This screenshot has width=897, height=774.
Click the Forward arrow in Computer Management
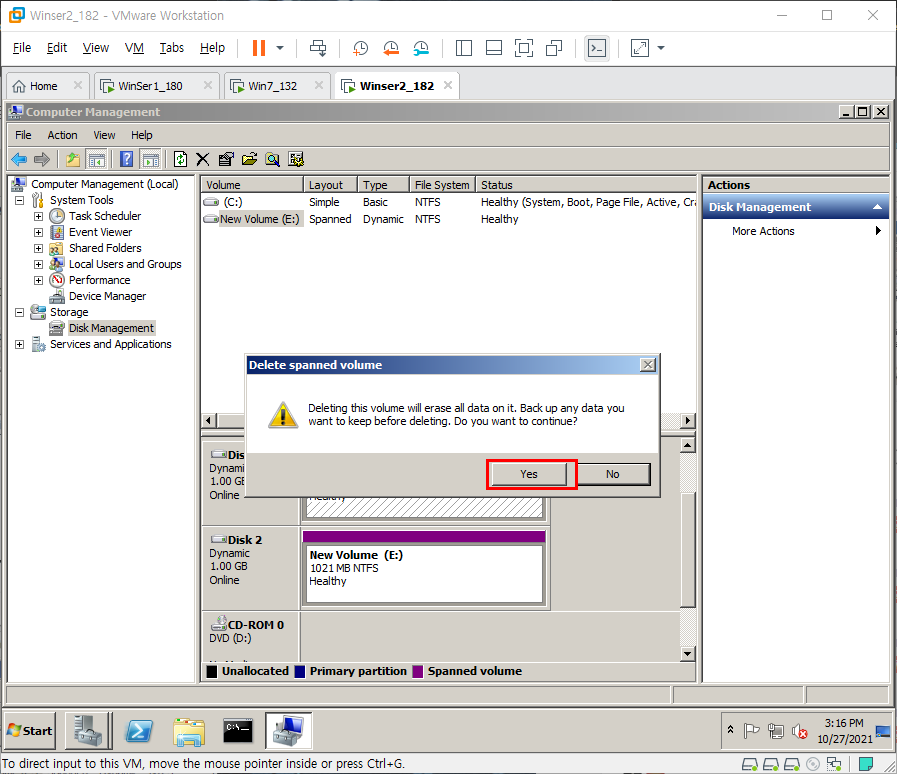(42, 159)
